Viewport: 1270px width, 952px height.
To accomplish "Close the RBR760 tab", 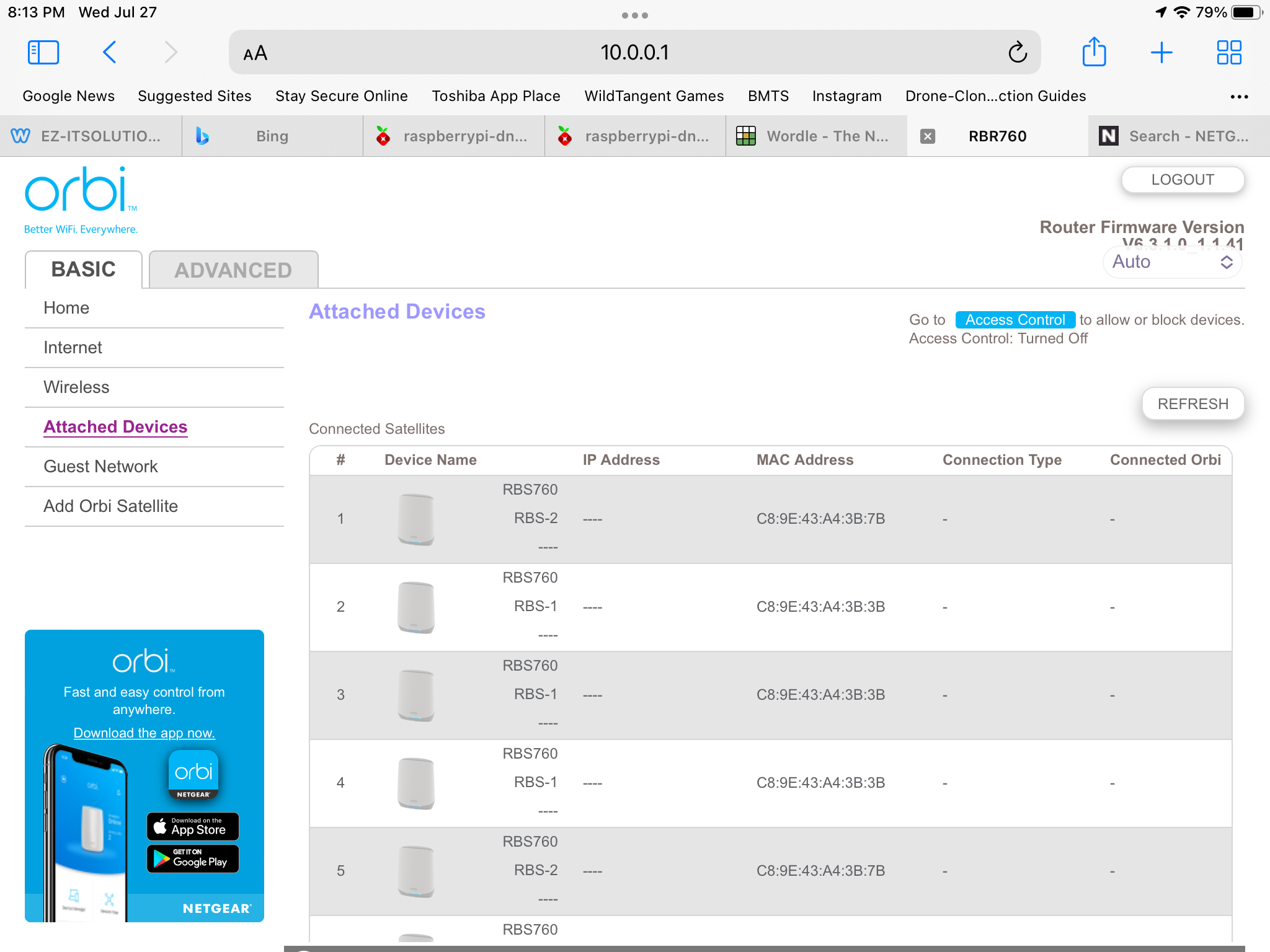I will pos(927,136).
